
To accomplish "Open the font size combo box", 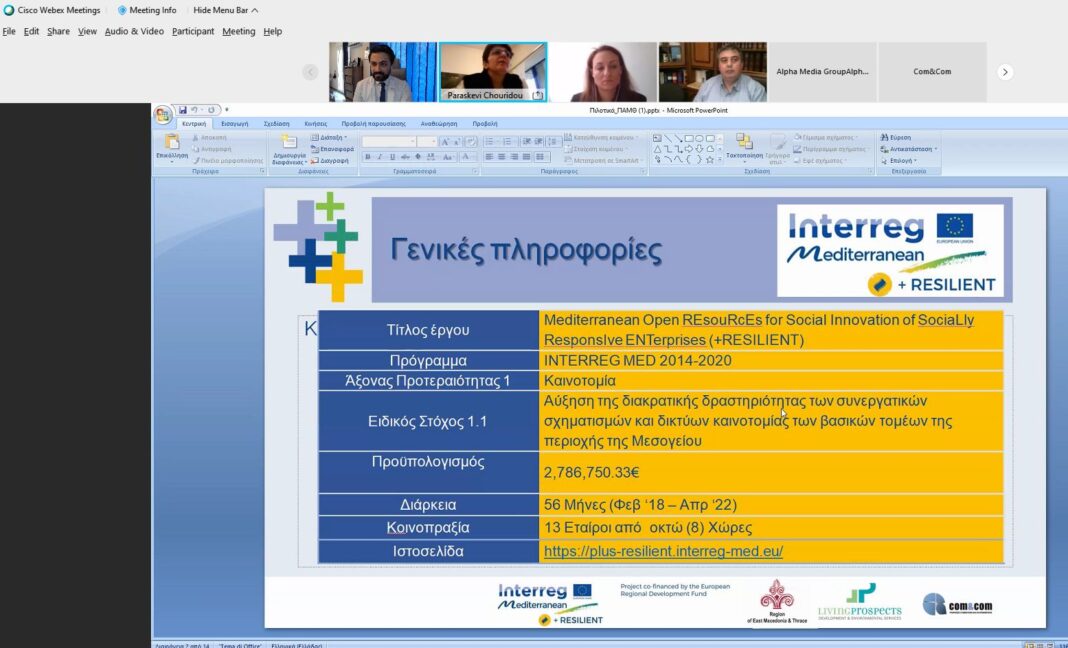I will pos(427,142).
